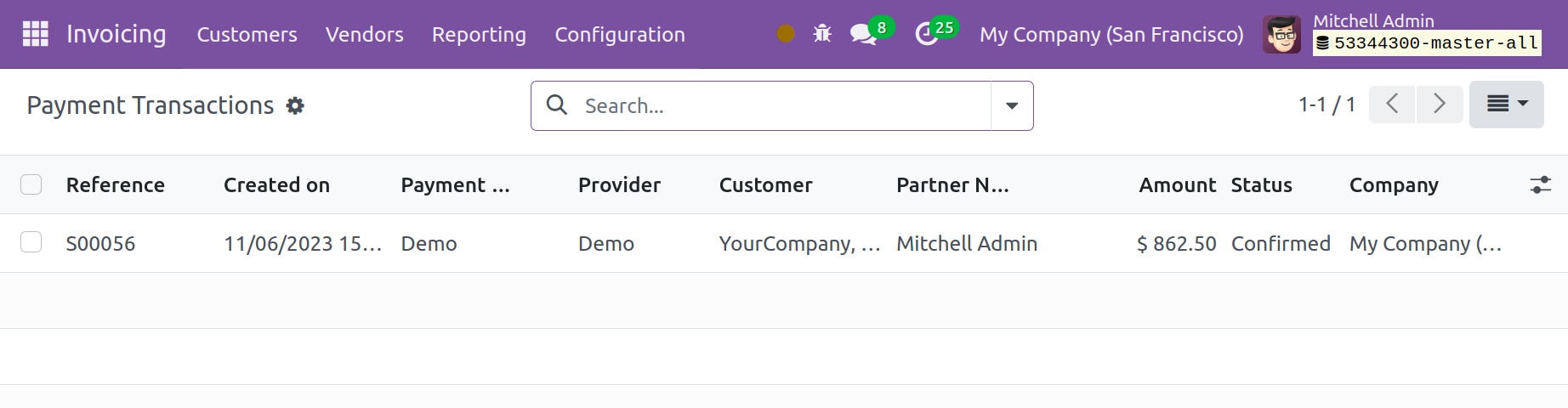Select all records header checkbox

[x=31, y=184]
